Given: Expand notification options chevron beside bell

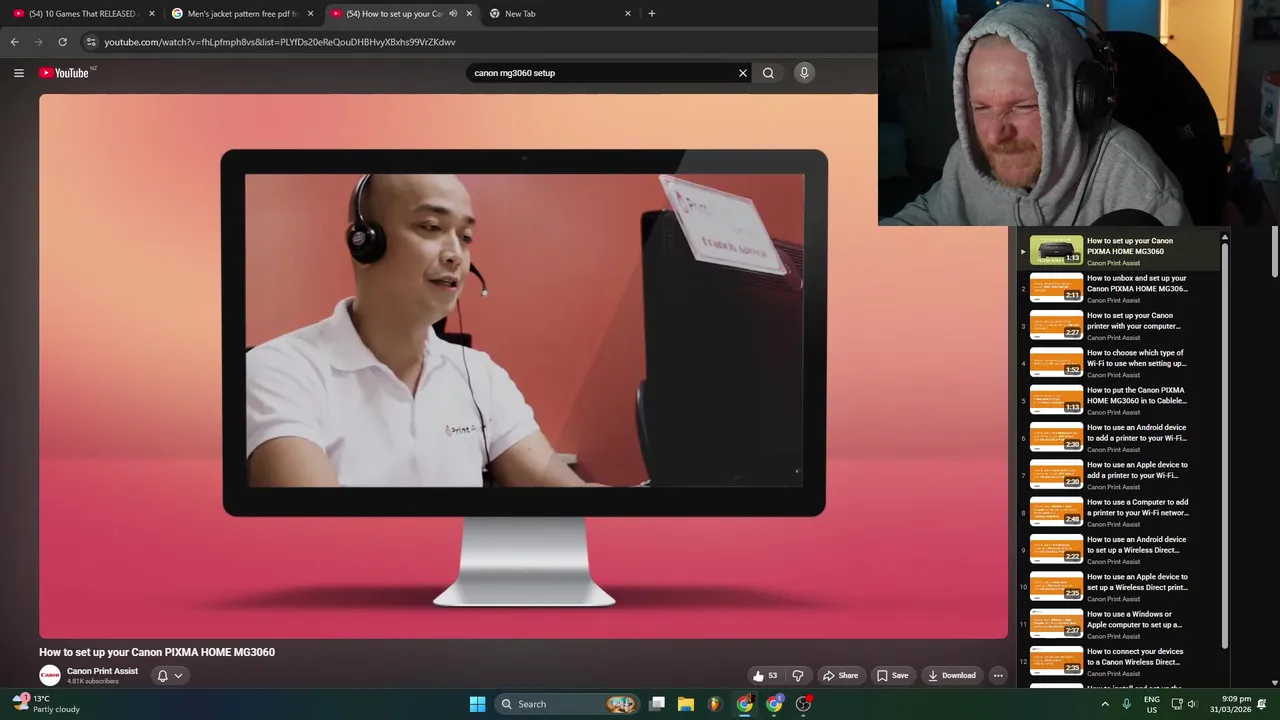Looking at the screenshot, I should coord(178,675).
